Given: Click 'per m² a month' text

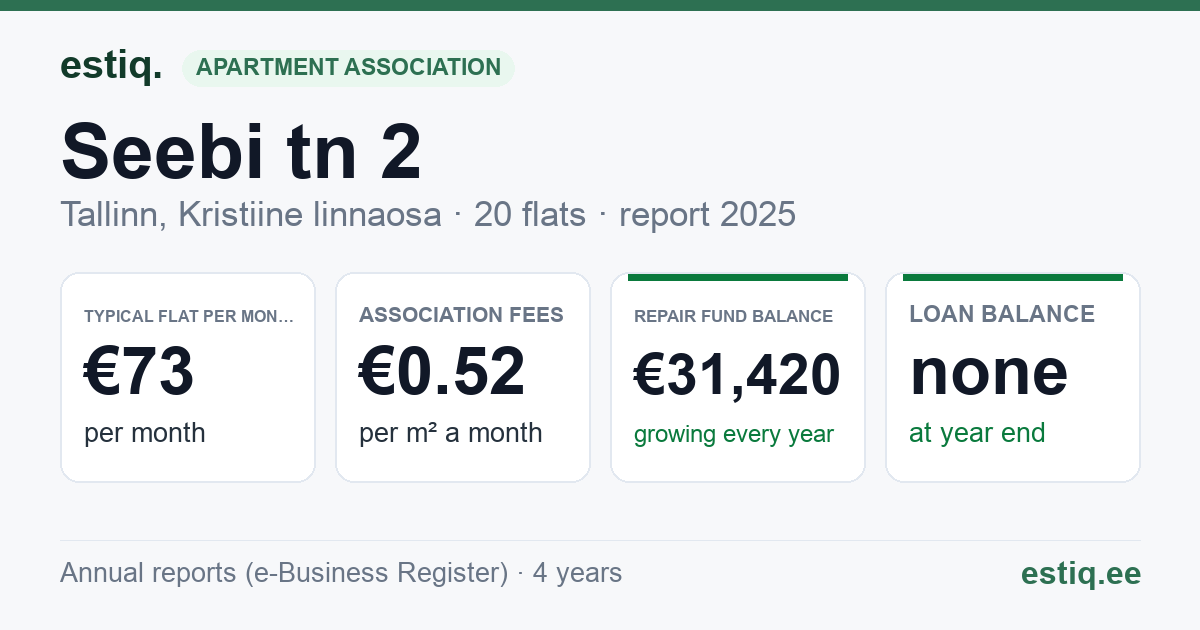Looking at the screenshot, I should (x=451, y=433).
